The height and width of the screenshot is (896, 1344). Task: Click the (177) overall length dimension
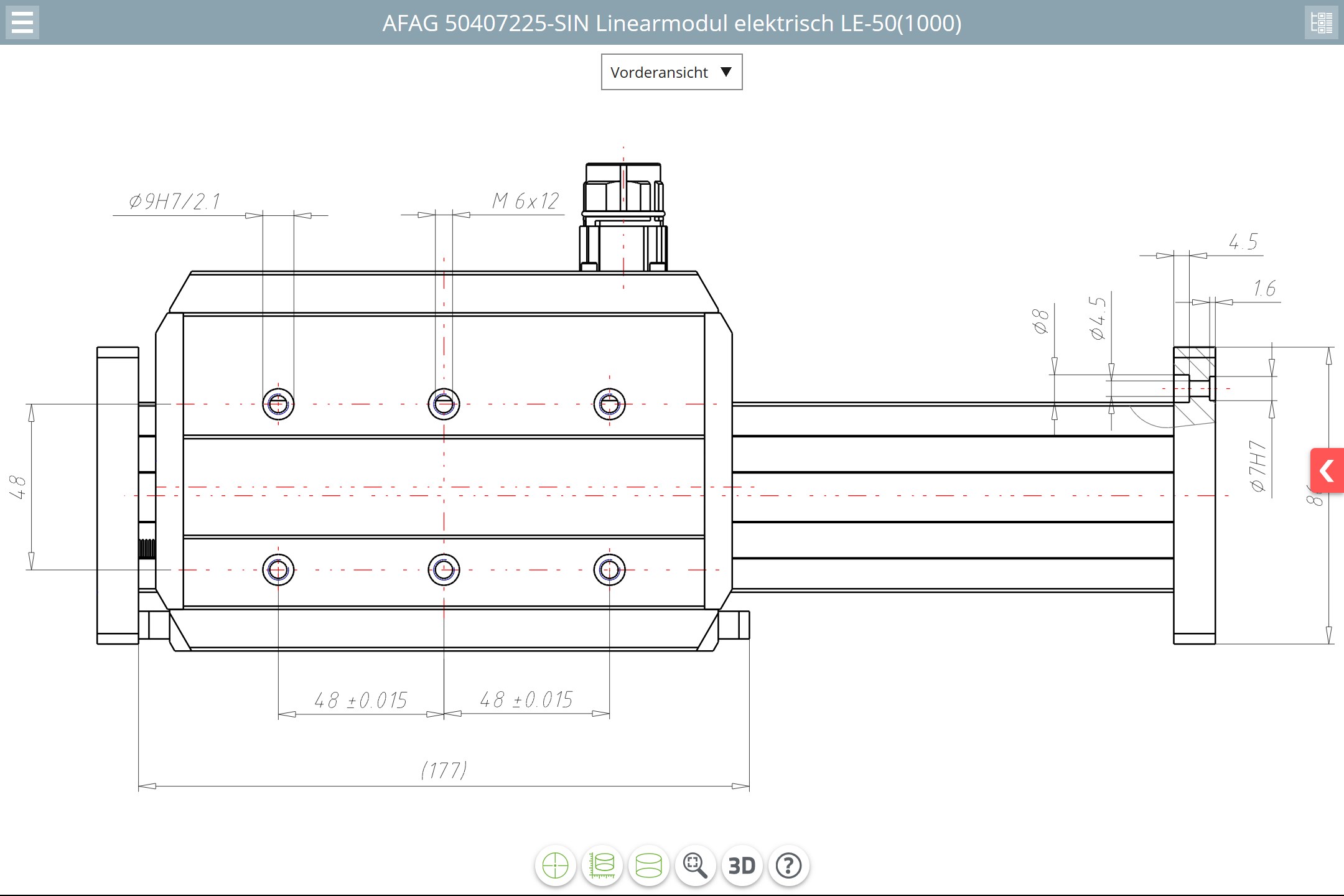click(444, 770)
